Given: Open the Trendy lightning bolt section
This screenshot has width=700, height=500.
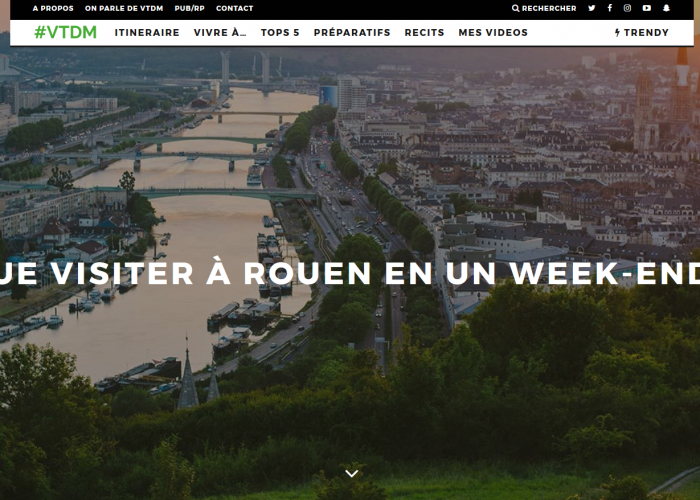Looking at the screenshot, I should (642, 33).
